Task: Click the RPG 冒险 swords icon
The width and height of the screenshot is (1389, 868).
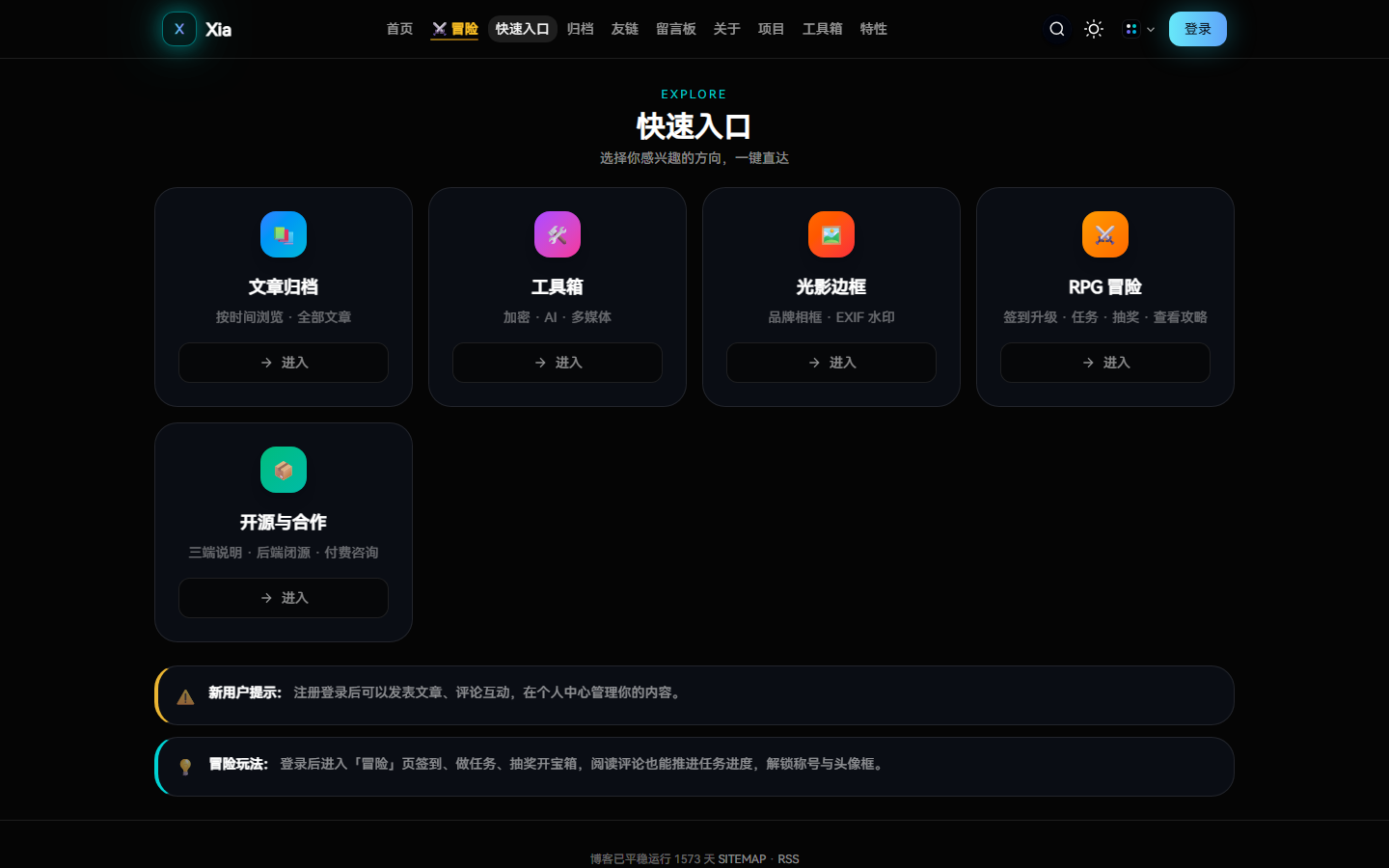Action: pyautogui.click(x=1105, y=234)
